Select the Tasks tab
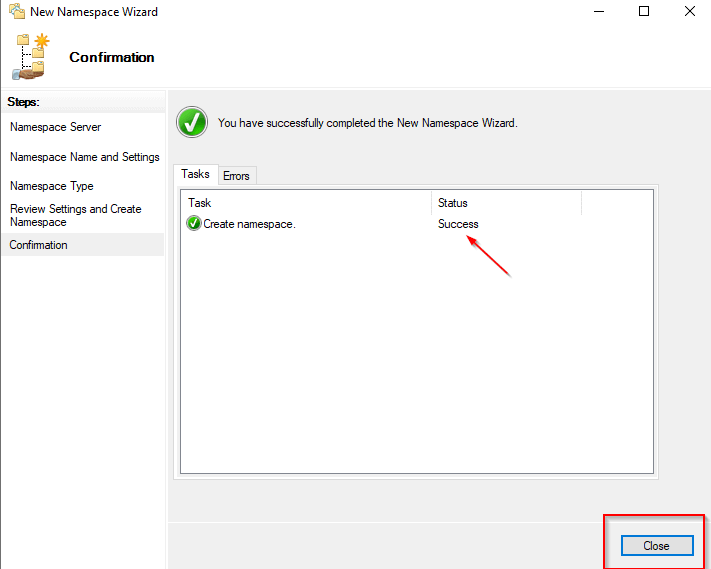This screenshot has height=569, width=711. 195,175
